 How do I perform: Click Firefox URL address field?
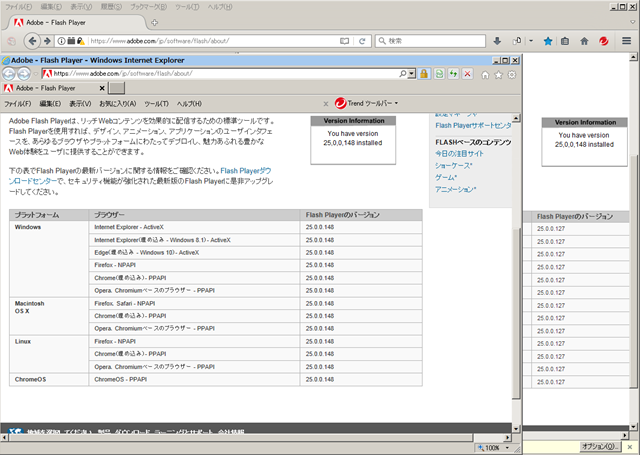212,41
